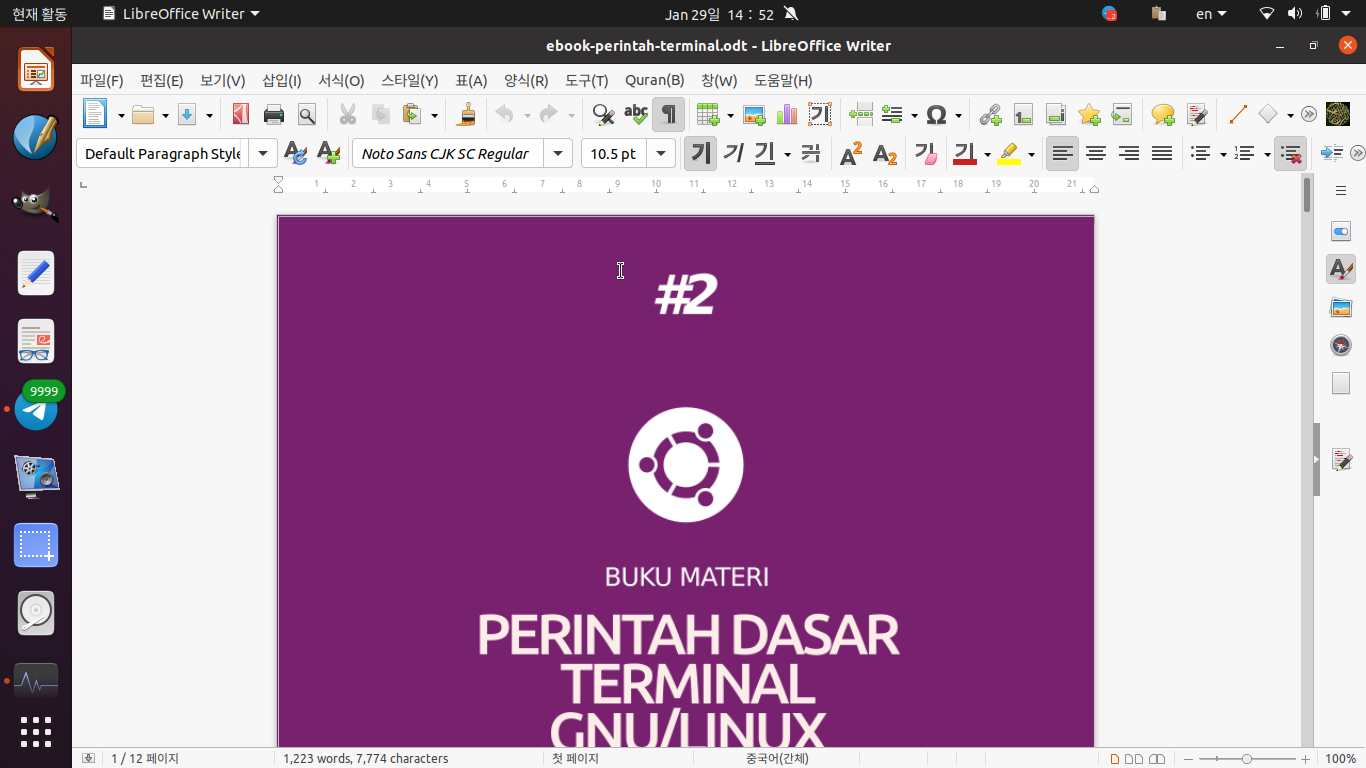1366x768 pixels.
Task: Open the 도움말(H) menu
Action: click(783, 80)
